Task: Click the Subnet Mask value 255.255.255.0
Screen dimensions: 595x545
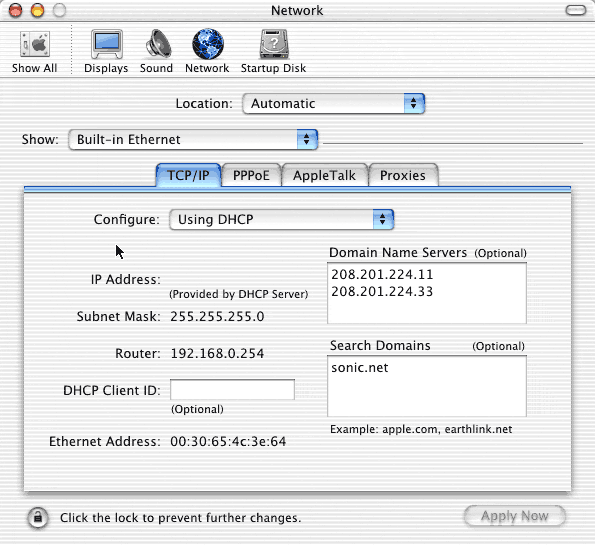Action: (217, 317)
